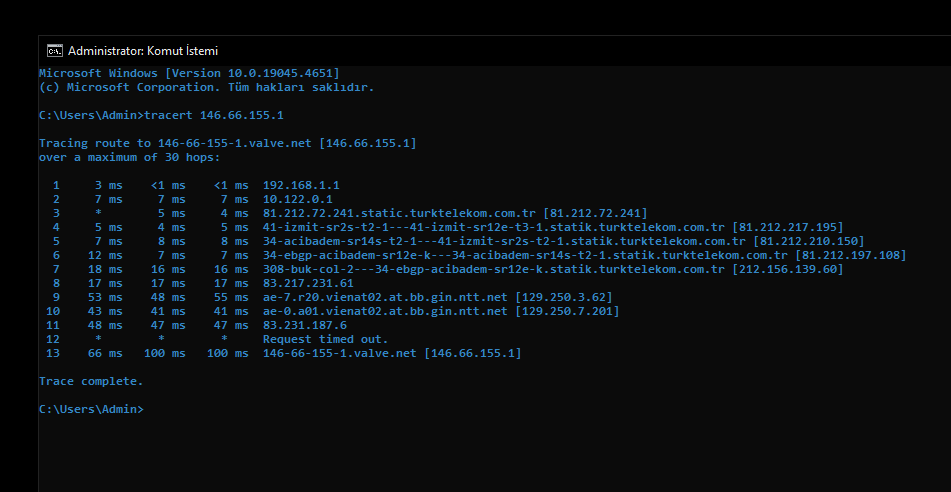Click the 83.217.231.61 address on hop 8
The image size is (951, 492).
click(308, 283)
